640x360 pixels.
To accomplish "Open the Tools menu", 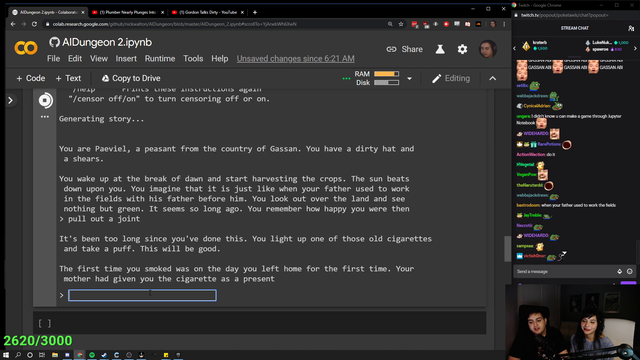I will (x=193, y=59).
